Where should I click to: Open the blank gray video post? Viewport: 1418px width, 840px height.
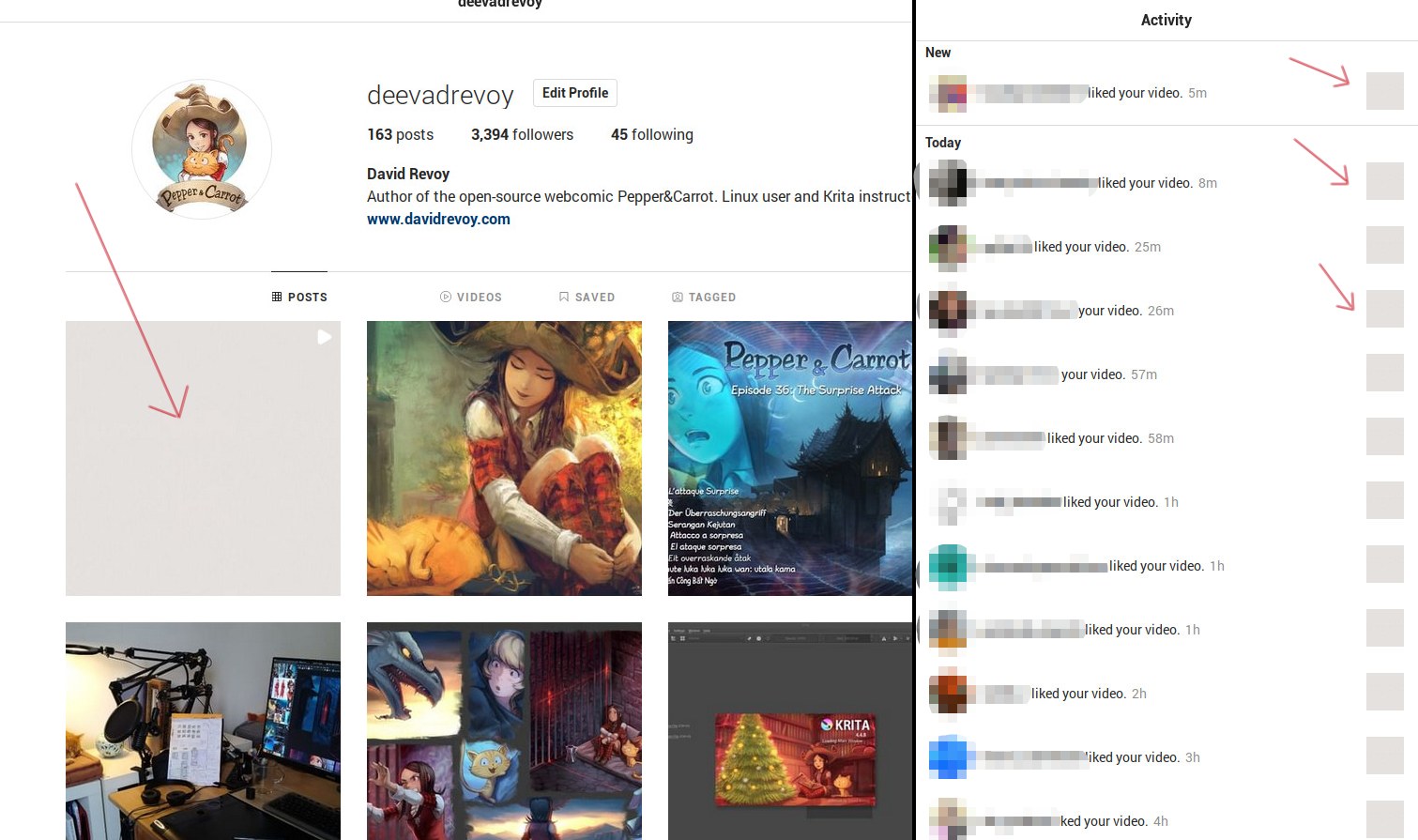(x=203, y=458)
